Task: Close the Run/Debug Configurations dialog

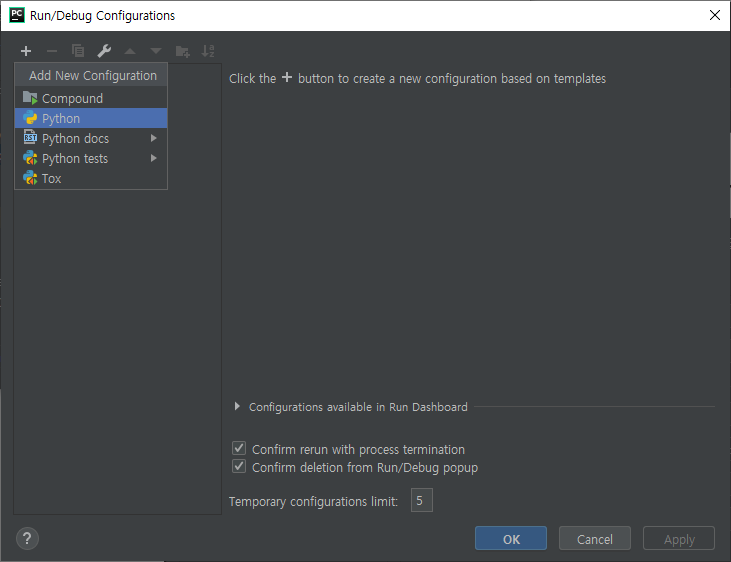Action: coord(714,15)
